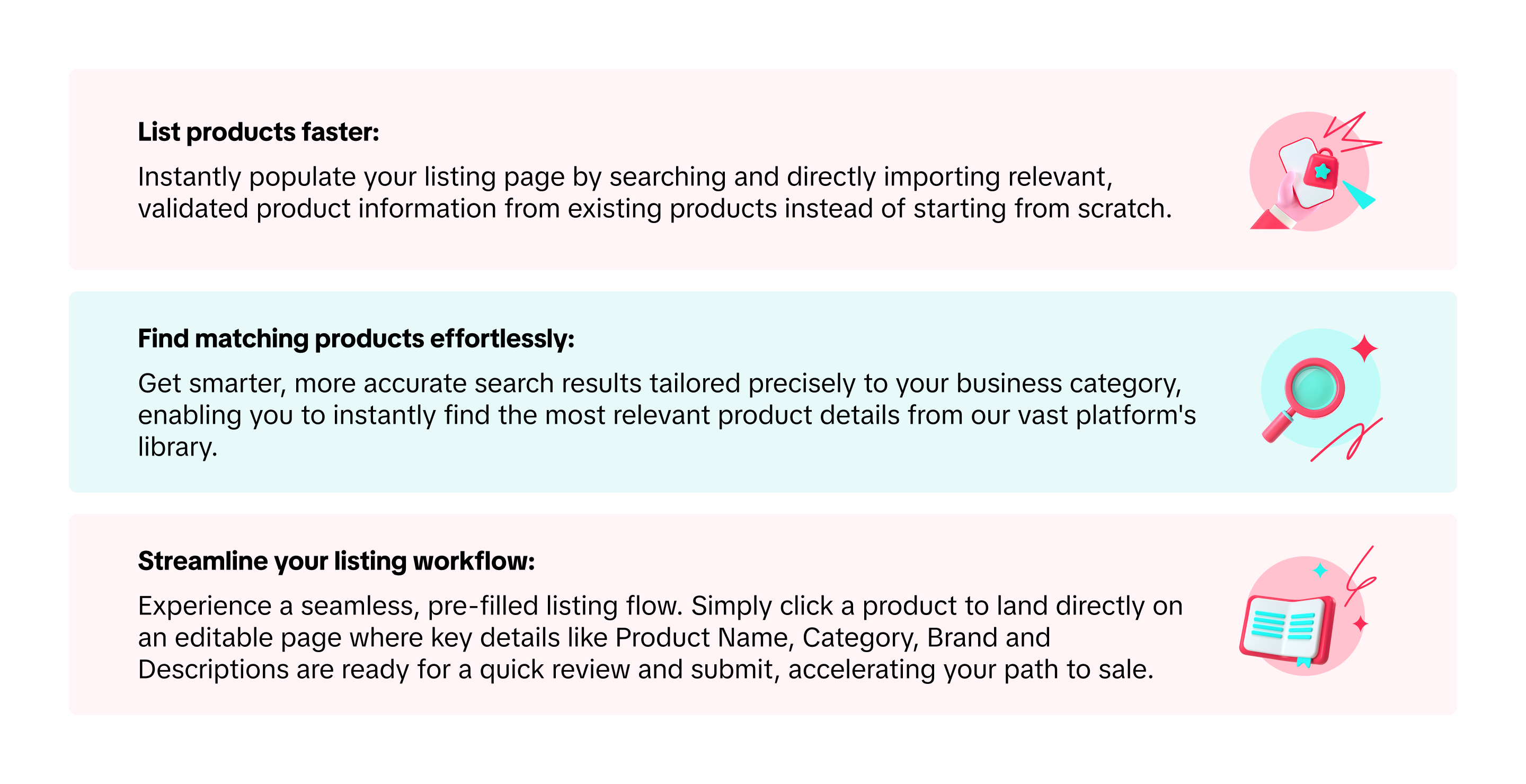Click the small red sparkle beside the book
Viewport: 1526px width, 784px height.
pyautogui.click(x=1360, y=623)
